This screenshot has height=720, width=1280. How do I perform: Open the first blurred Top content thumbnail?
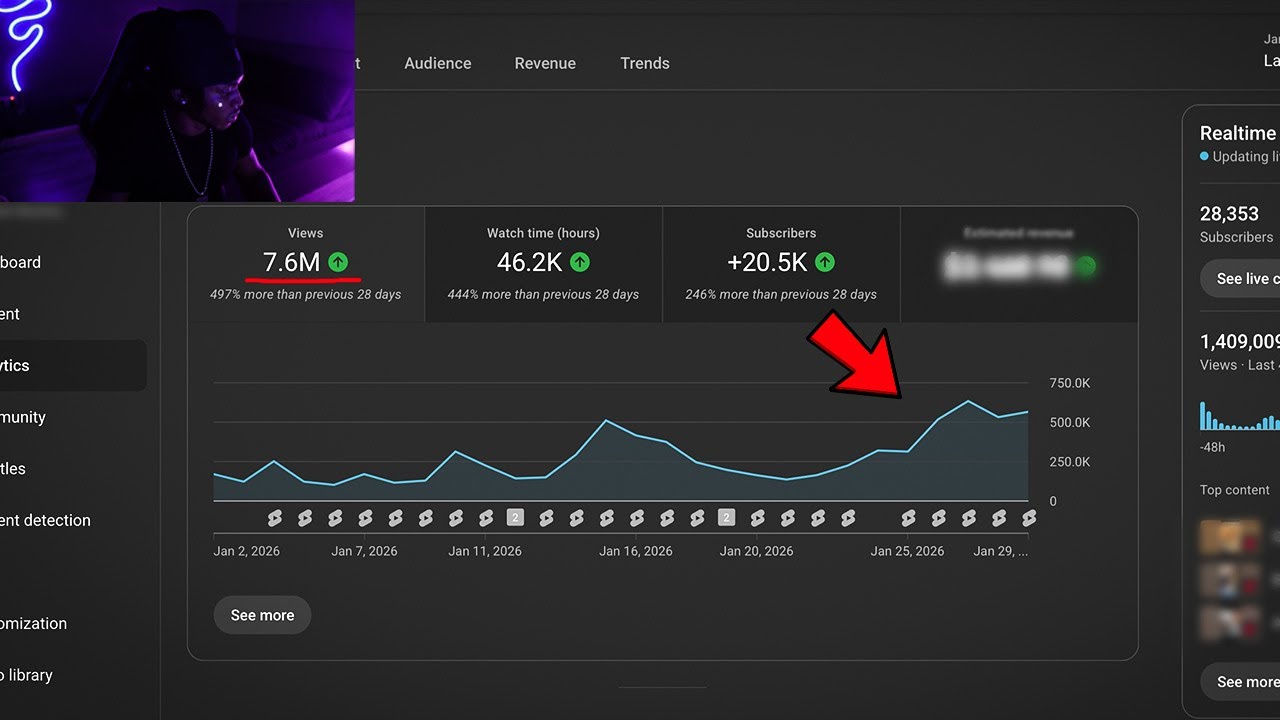[1229, 536]
